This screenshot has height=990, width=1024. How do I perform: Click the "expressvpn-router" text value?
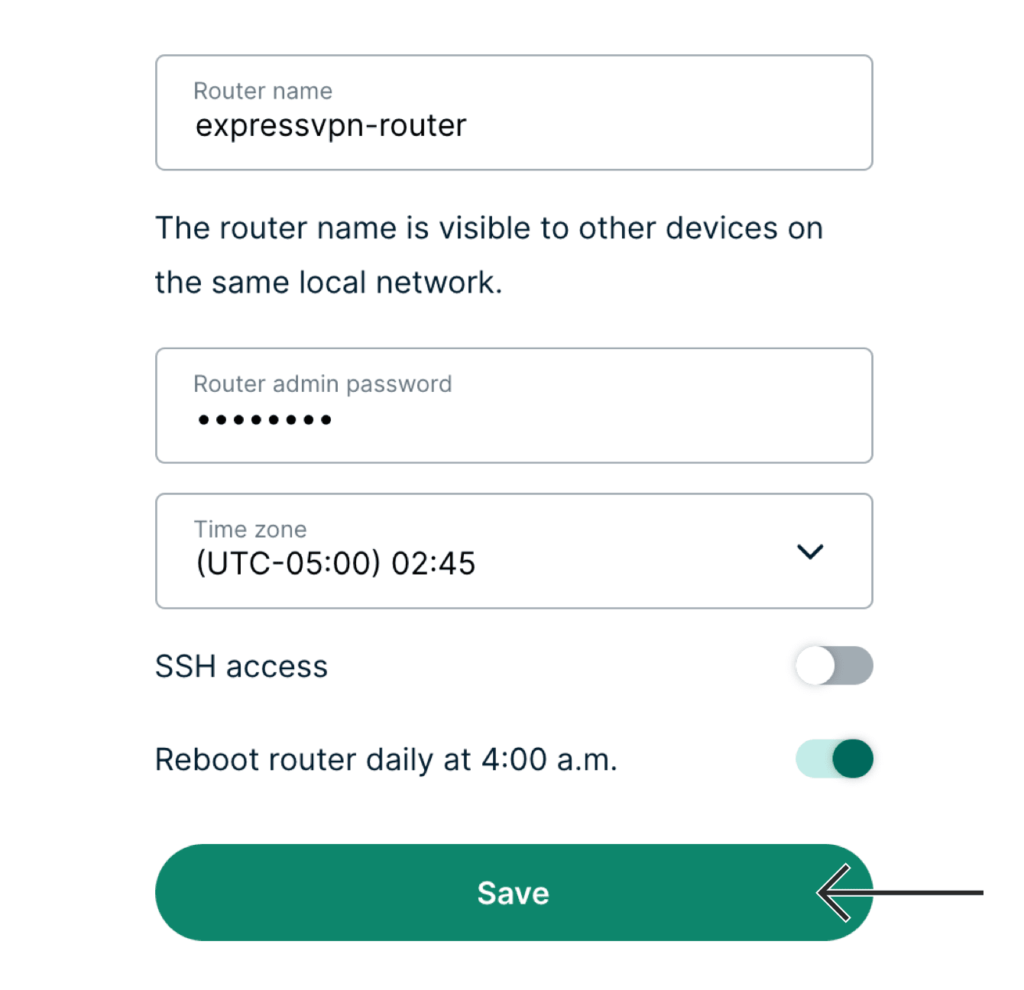pos(331,126)
